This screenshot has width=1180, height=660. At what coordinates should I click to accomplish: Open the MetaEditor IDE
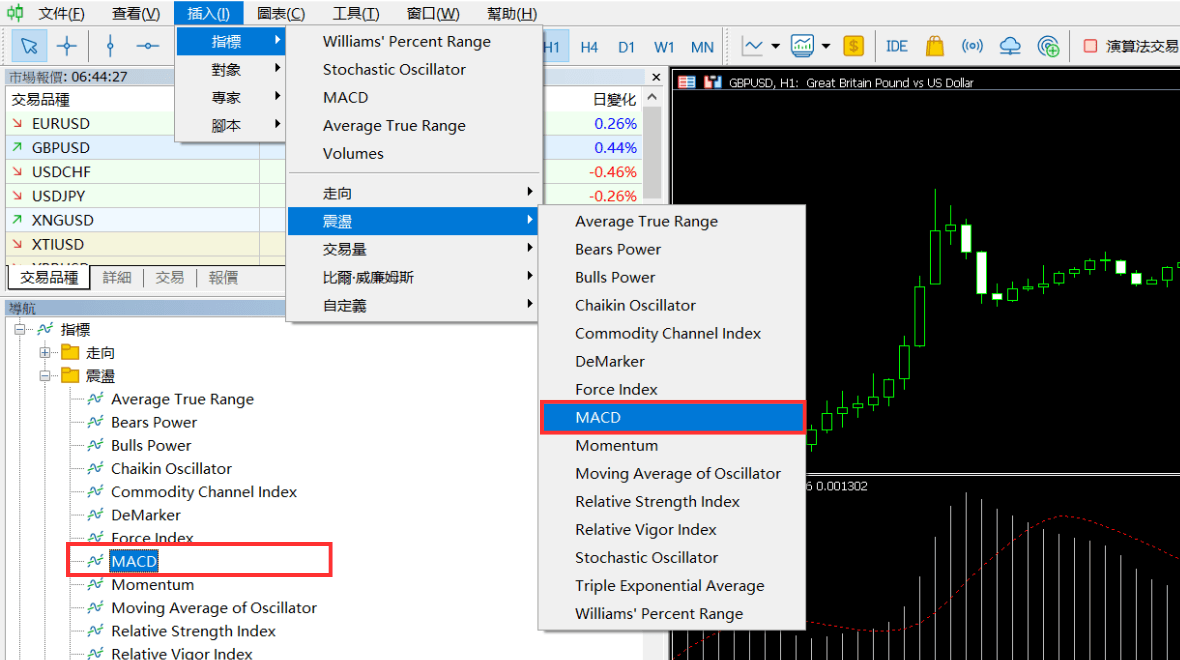coord(895,46)
